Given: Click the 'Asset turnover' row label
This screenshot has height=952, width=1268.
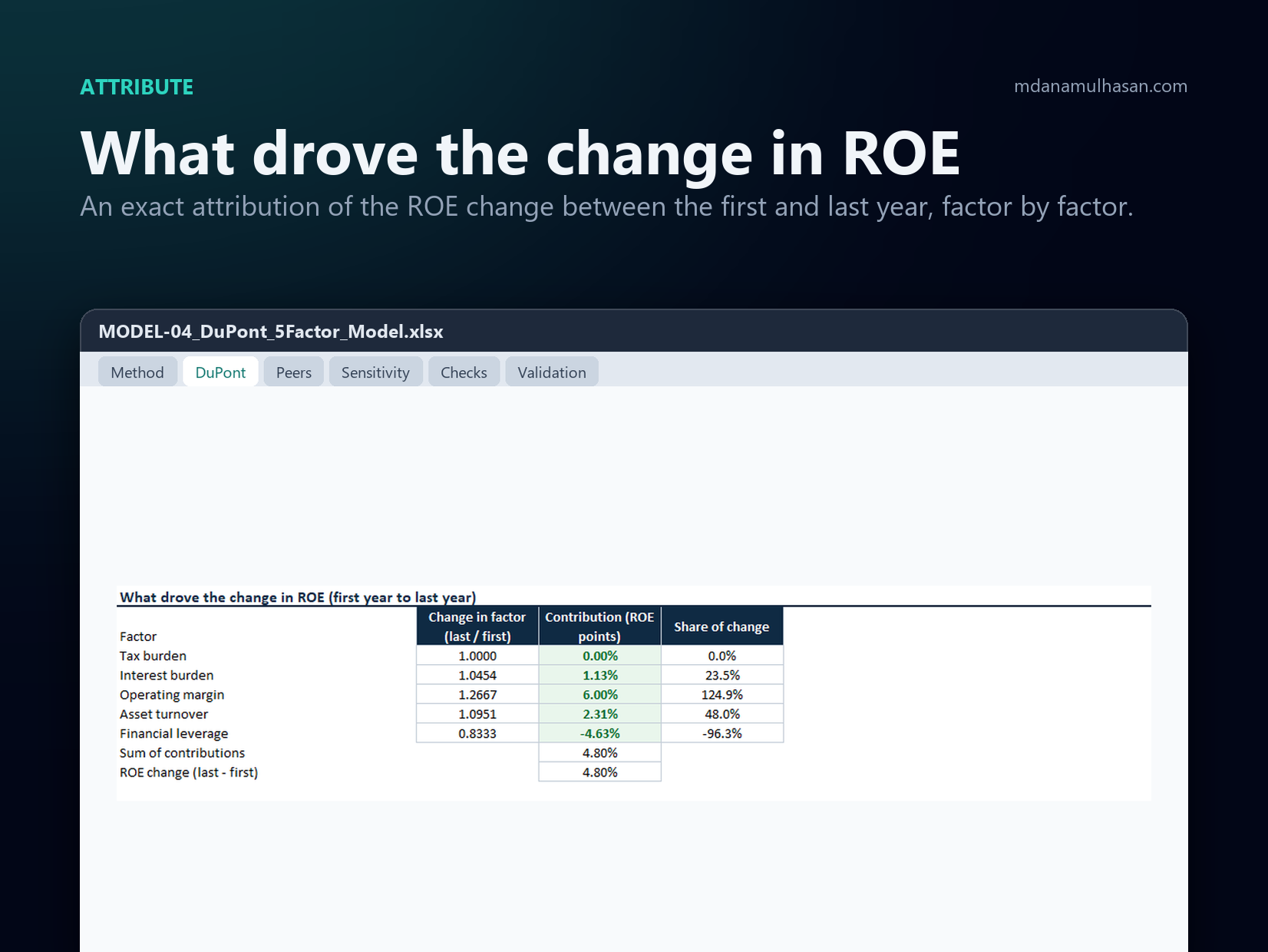Looking at the screenshot, I should (163, 714).
